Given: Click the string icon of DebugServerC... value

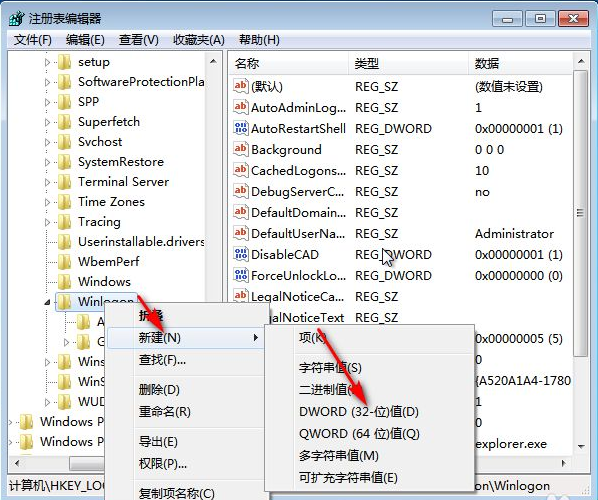Looking at the screenshot, I should point(241,191).
